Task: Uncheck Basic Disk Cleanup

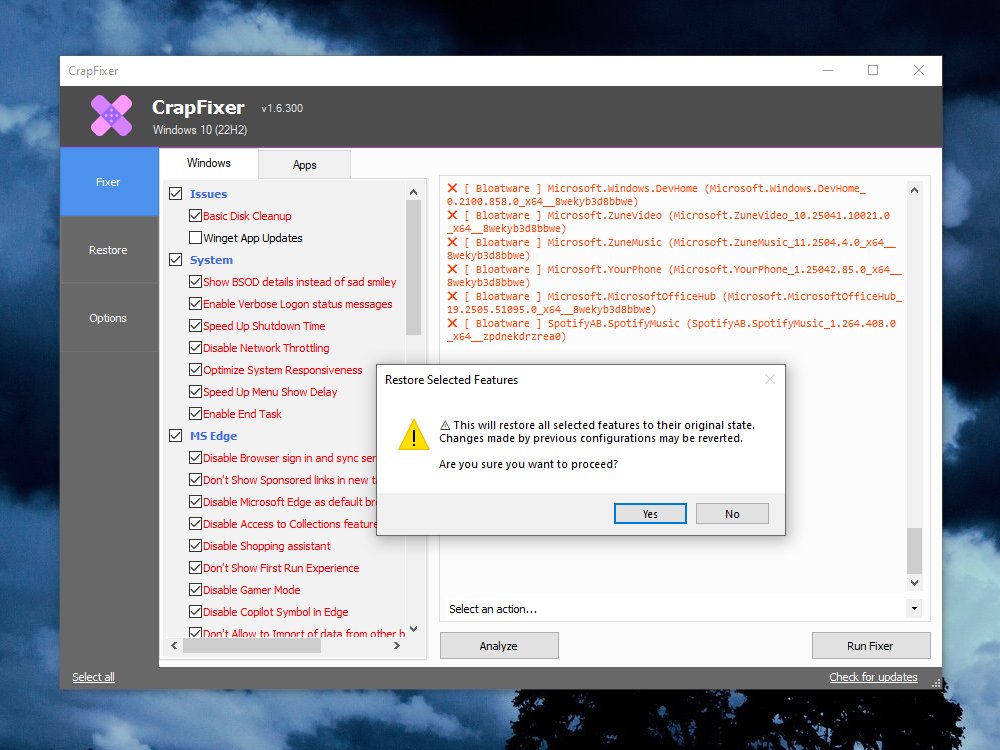Action: 195,216
